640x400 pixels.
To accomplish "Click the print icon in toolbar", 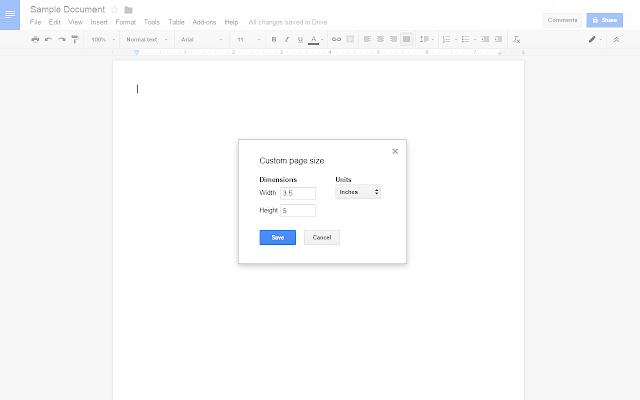I will coord(35,39).
